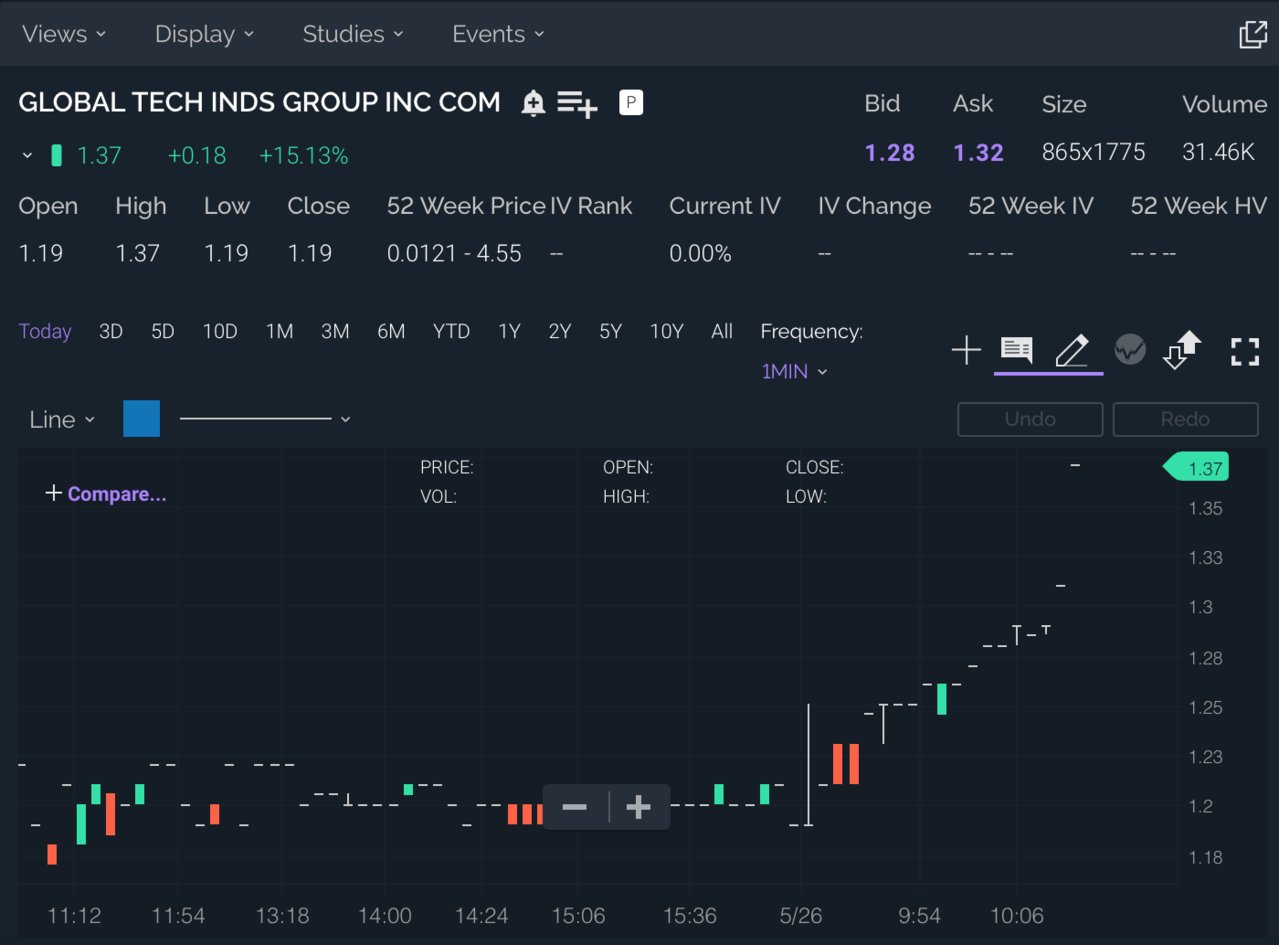Click the Volume value 31.46K
The width and height of the screenshot is (1279, 945).
(x=1218, y=153)
